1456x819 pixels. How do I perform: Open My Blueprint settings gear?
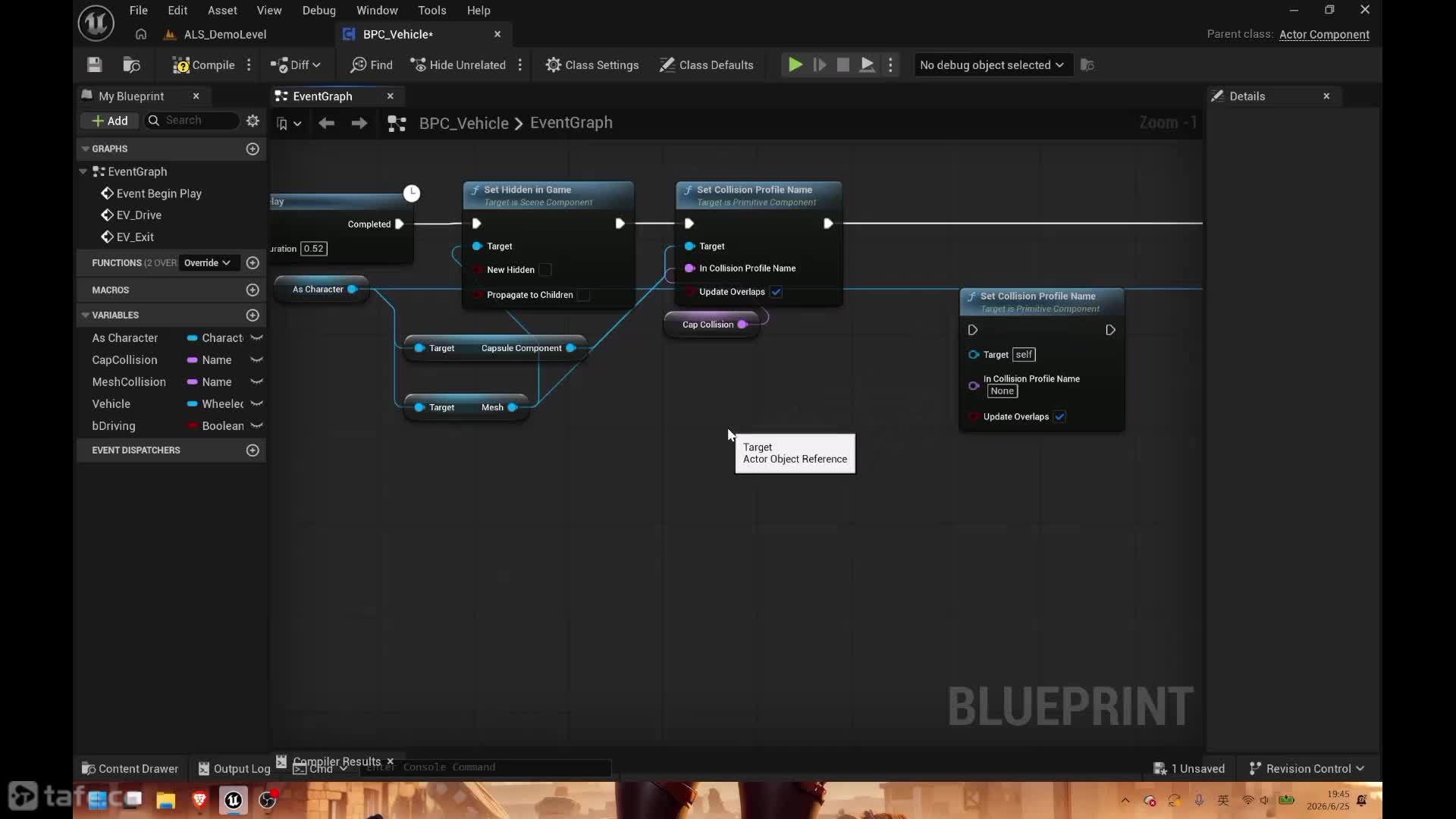253,121
